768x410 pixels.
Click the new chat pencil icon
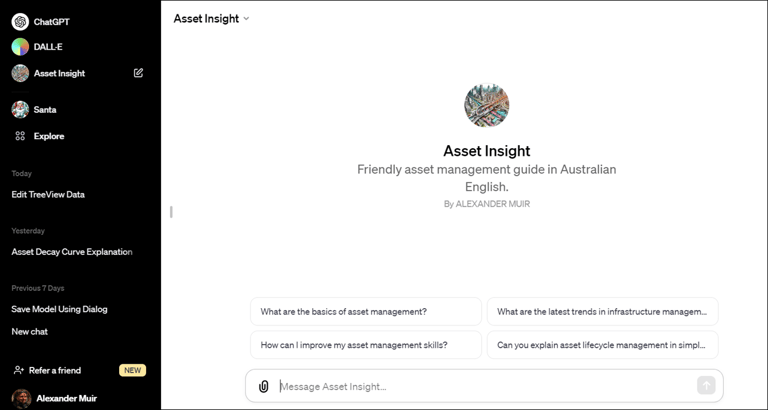click(139, 73)
